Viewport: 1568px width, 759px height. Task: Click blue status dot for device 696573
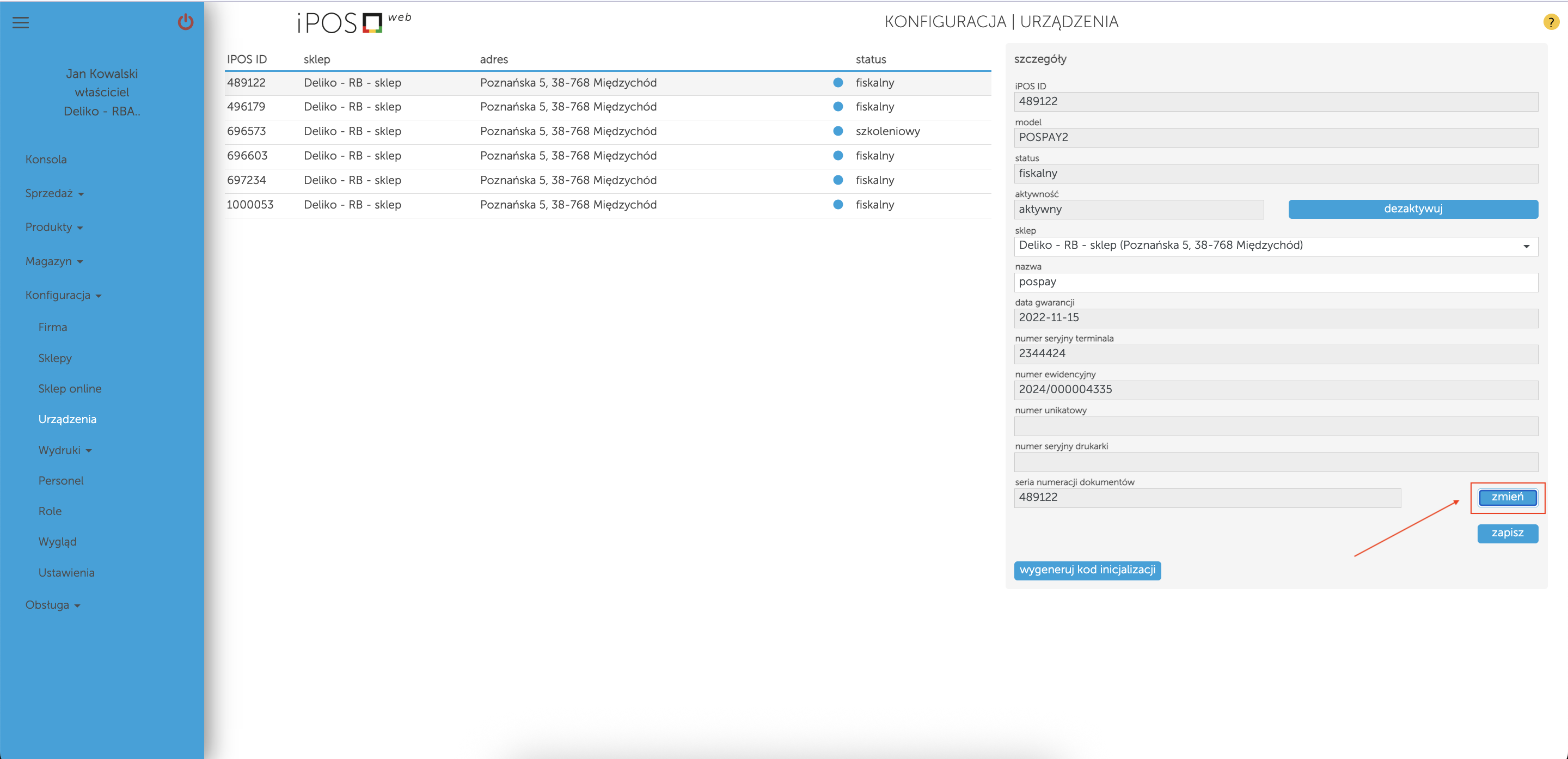838,131
